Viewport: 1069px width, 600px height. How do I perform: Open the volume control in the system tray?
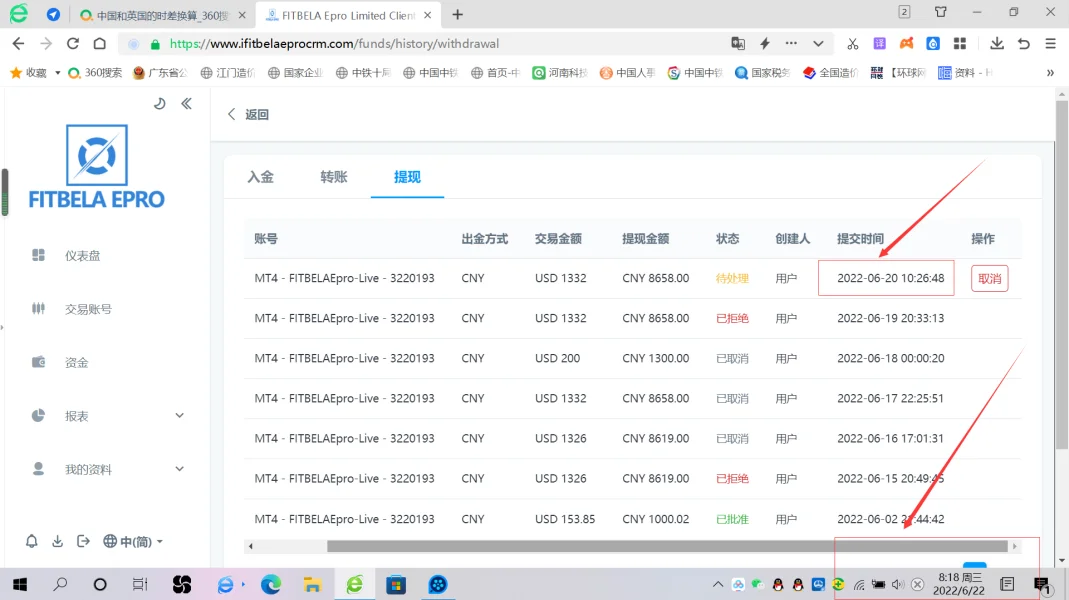[x=897, y=585]
